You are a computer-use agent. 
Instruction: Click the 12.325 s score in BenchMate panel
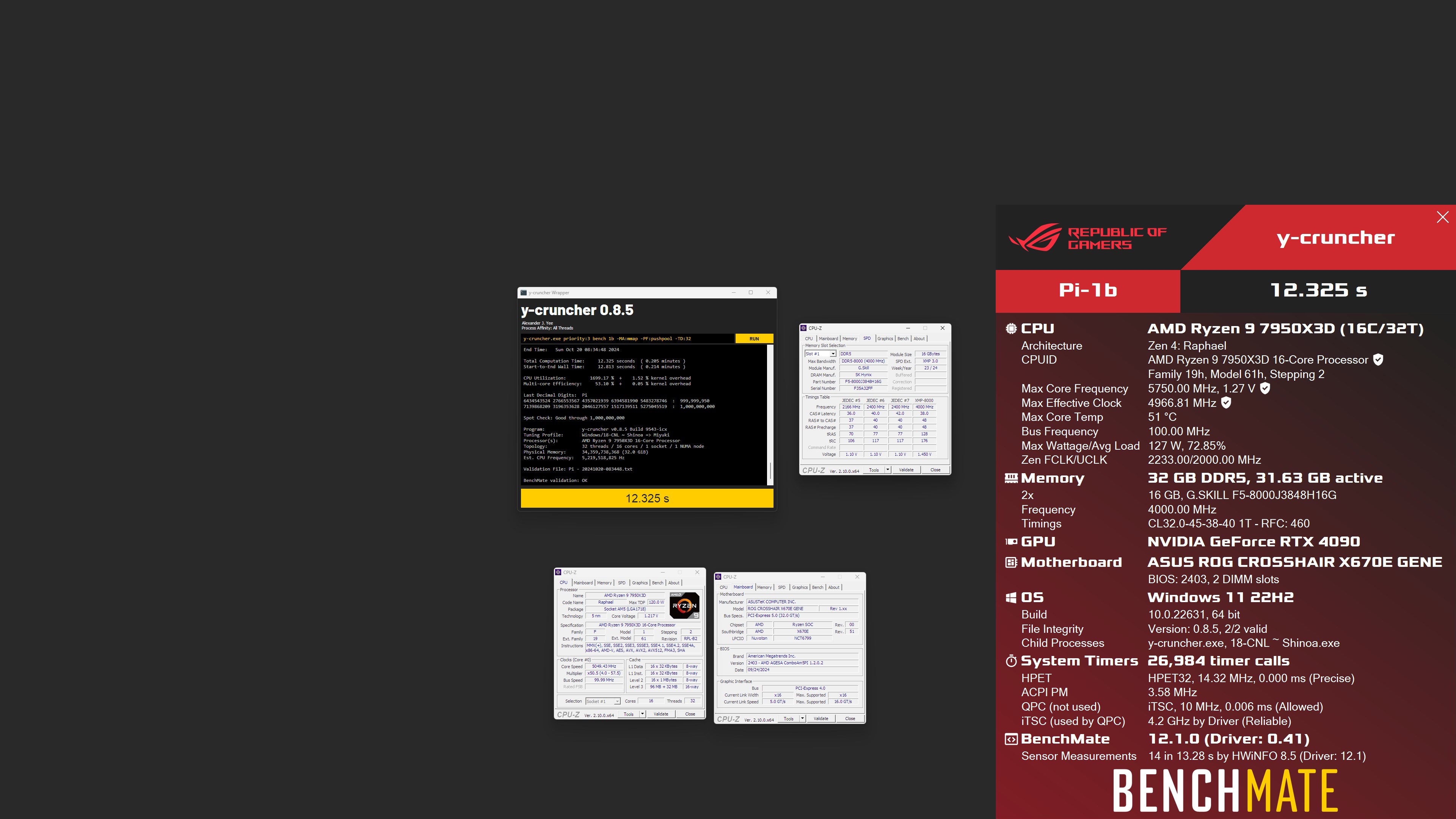(x=1319, y=290)
